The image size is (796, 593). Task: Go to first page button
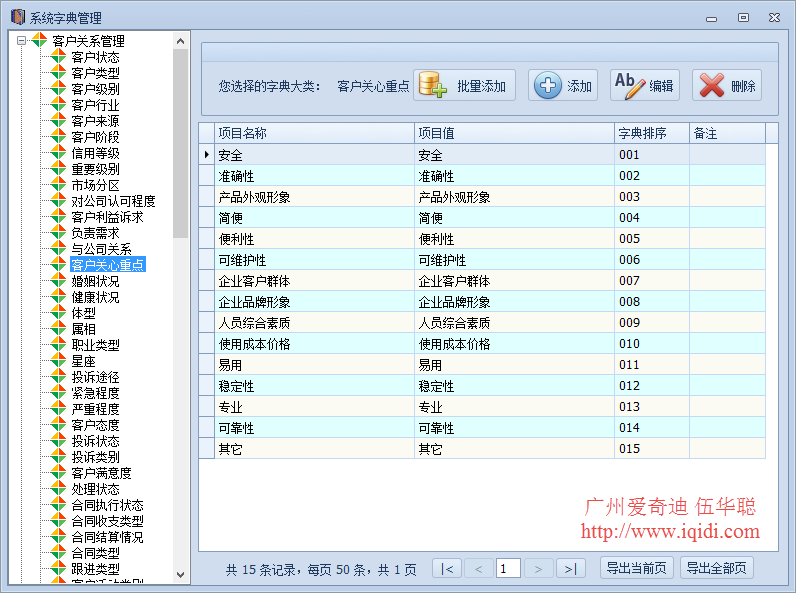pyautogui.click(x=447, y=569)
